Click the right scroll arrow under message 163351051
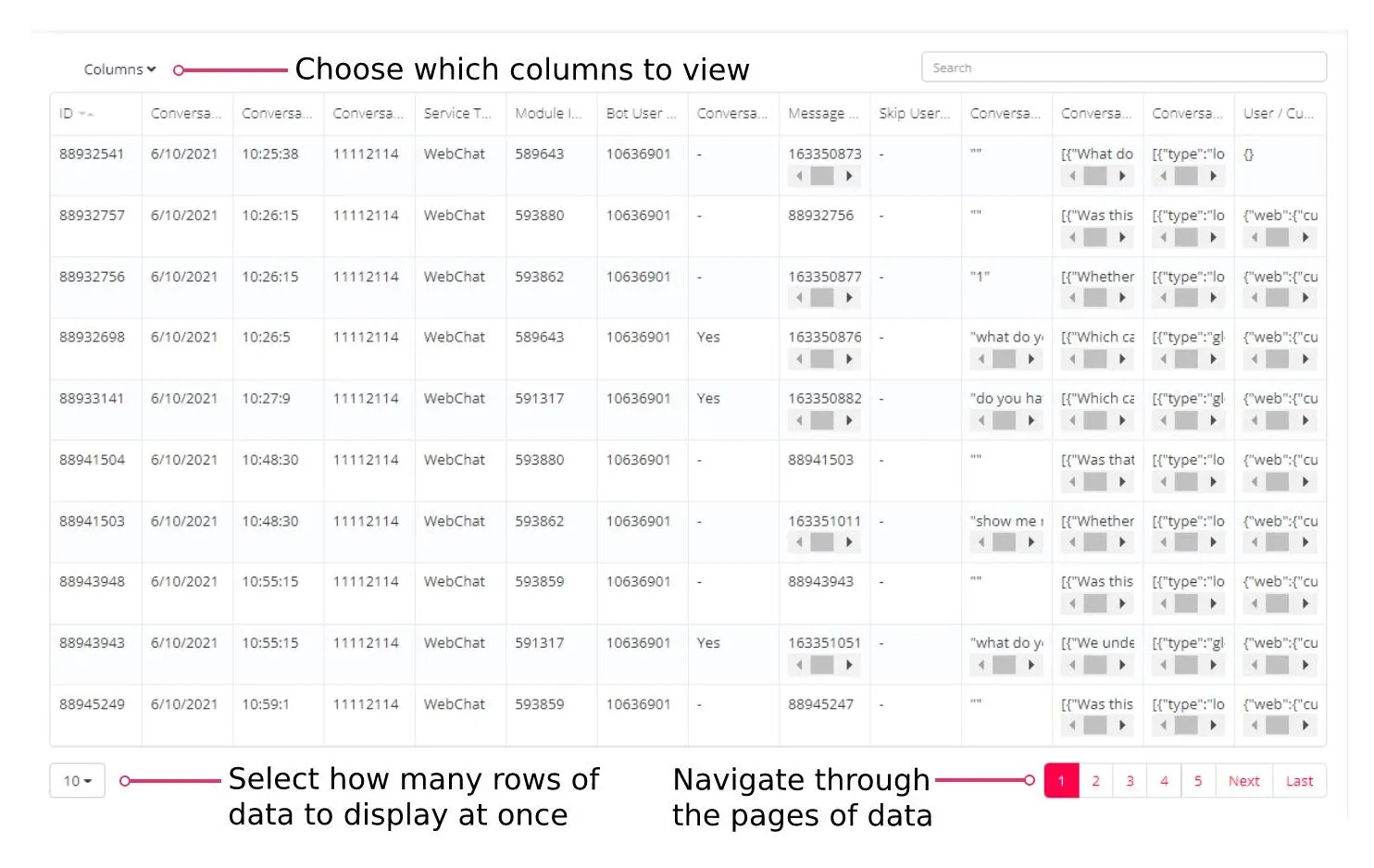Image resolution: width=1374 pixels, height=868 pixels. (848, 664)
